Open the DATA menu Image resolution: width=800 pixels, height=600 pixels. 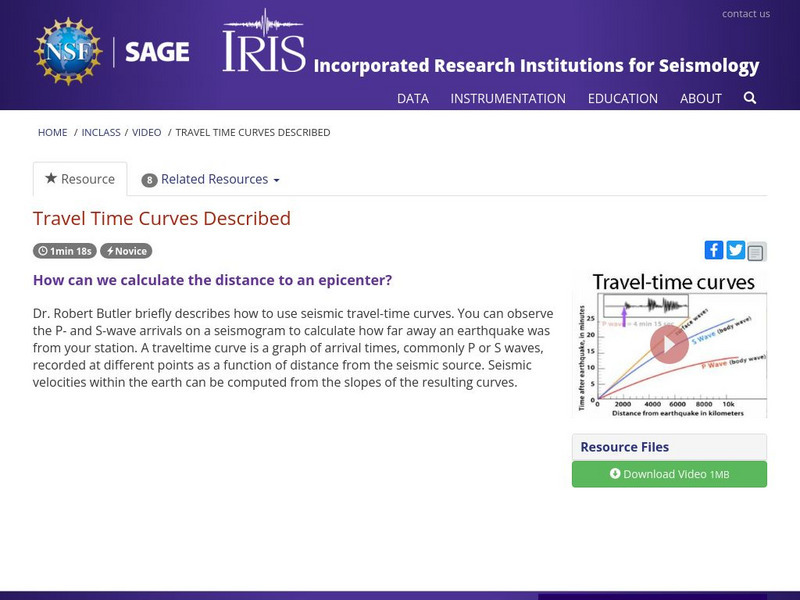click(x=414, y=98)
